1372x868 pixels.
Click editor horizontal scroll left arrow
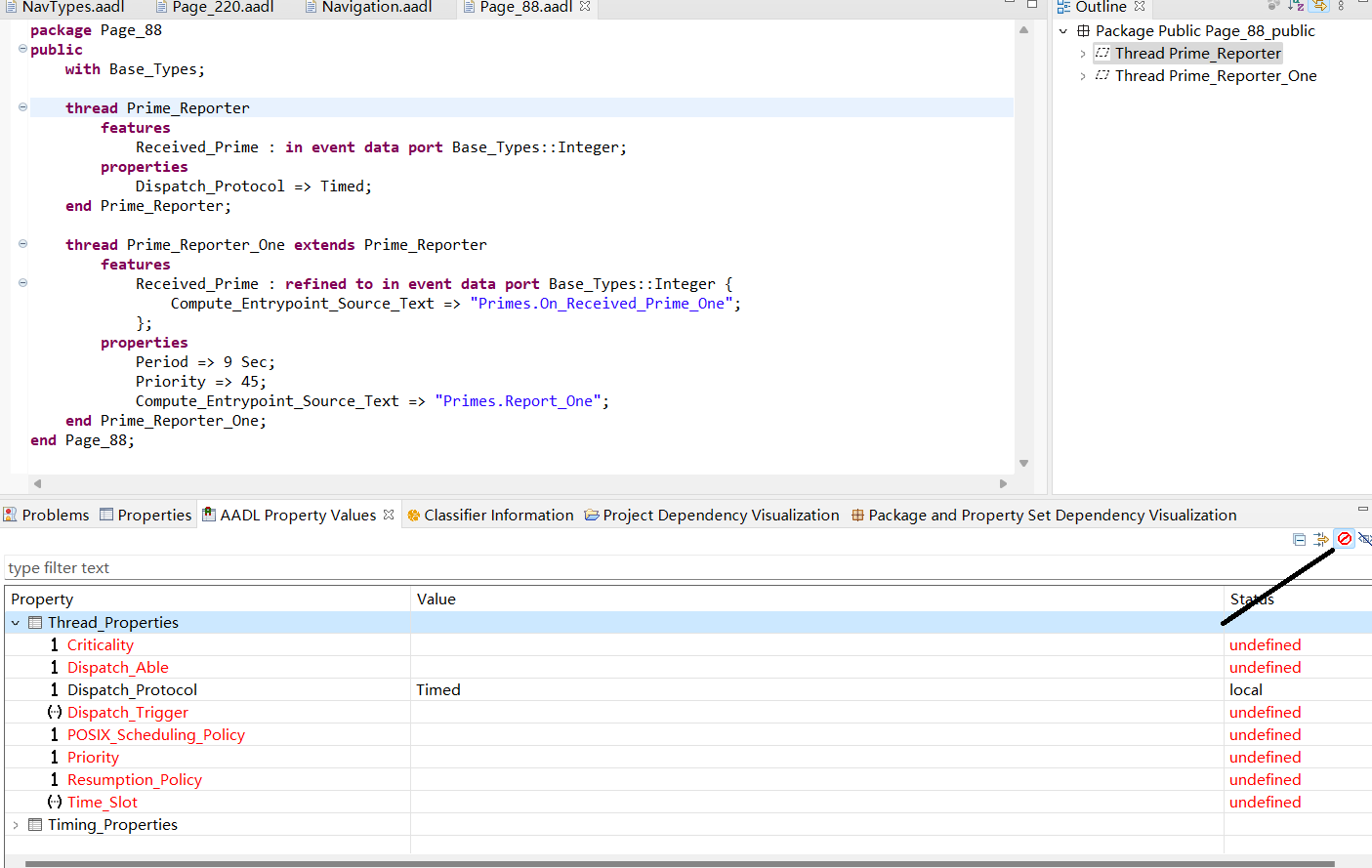click(37, 483)
